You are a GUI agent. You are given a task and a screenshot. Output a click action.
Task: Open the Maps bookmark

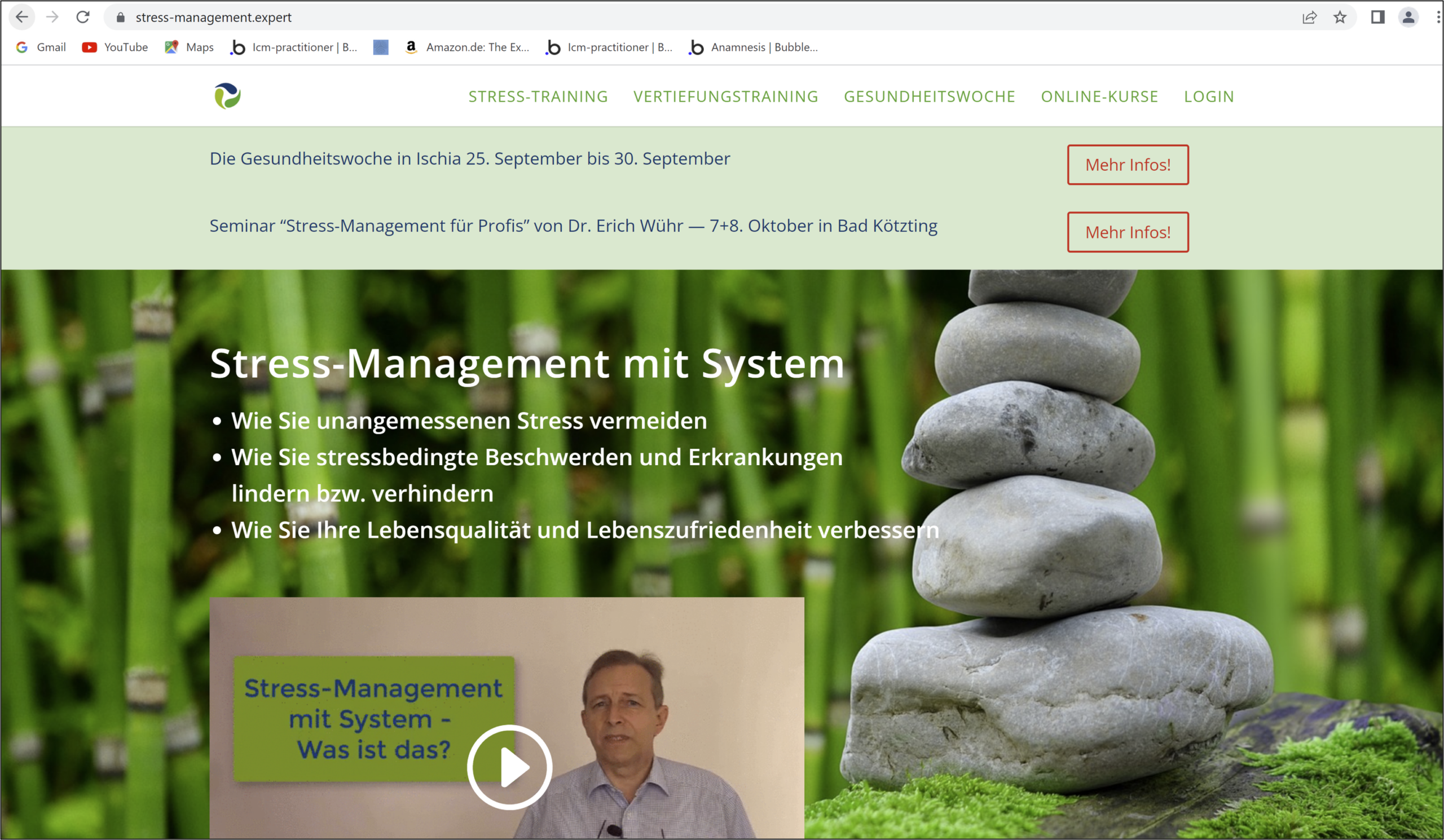tap(189, 47)
